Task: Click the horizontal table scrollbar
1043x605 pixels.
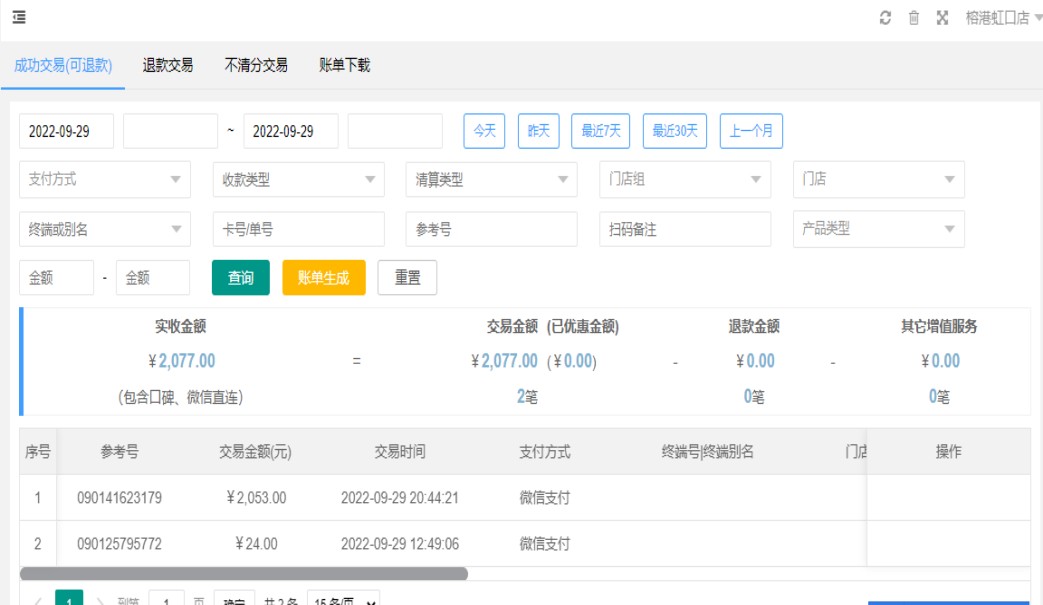Action: tap(243, 574)
